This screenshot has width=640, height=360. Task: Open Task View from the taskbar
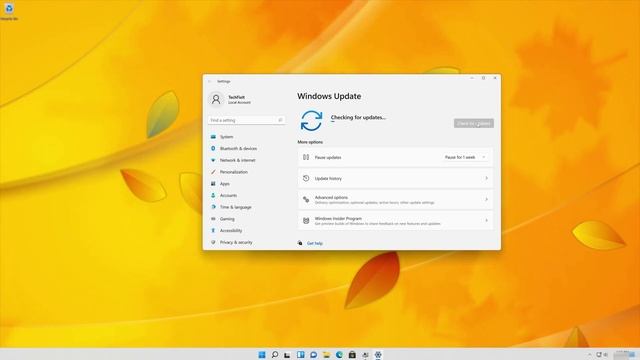[x=287, y=355]
